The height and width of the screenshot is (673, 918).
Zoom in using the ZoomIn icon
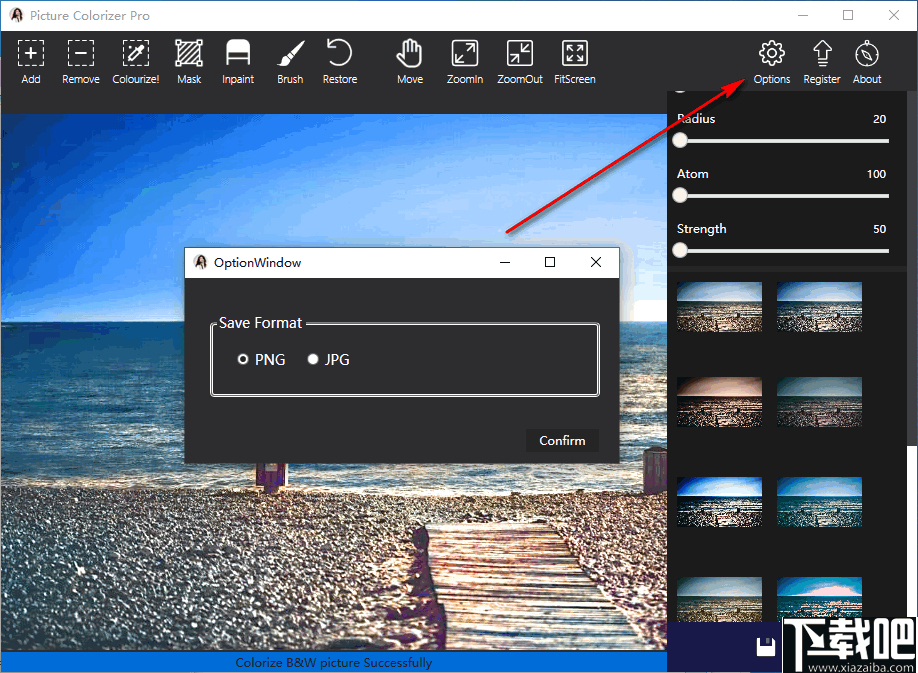(x=464, y=60)
